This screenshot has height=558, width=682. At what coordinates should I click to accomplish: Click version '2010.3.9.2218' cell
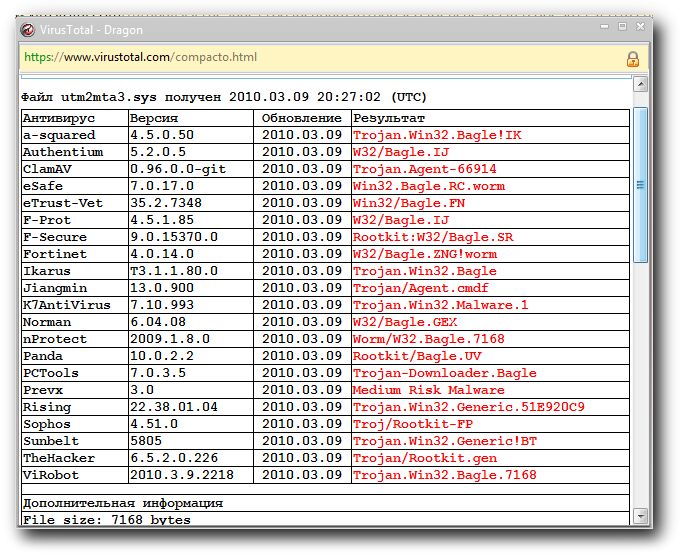click(x=191, y=475)
